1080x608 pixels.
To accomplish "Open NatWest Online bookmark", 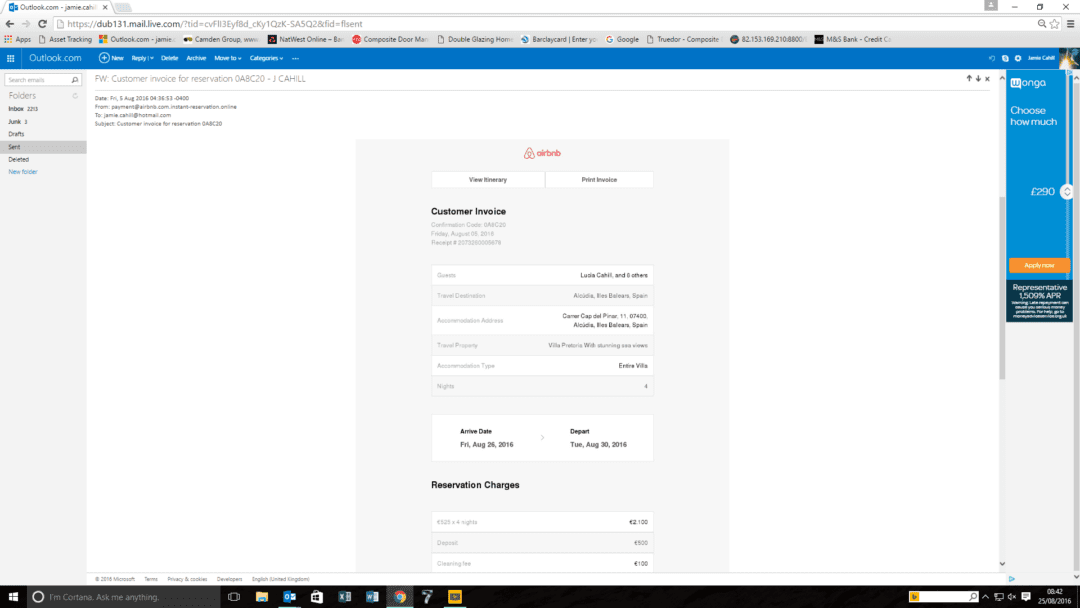I will tap(306, 39).
